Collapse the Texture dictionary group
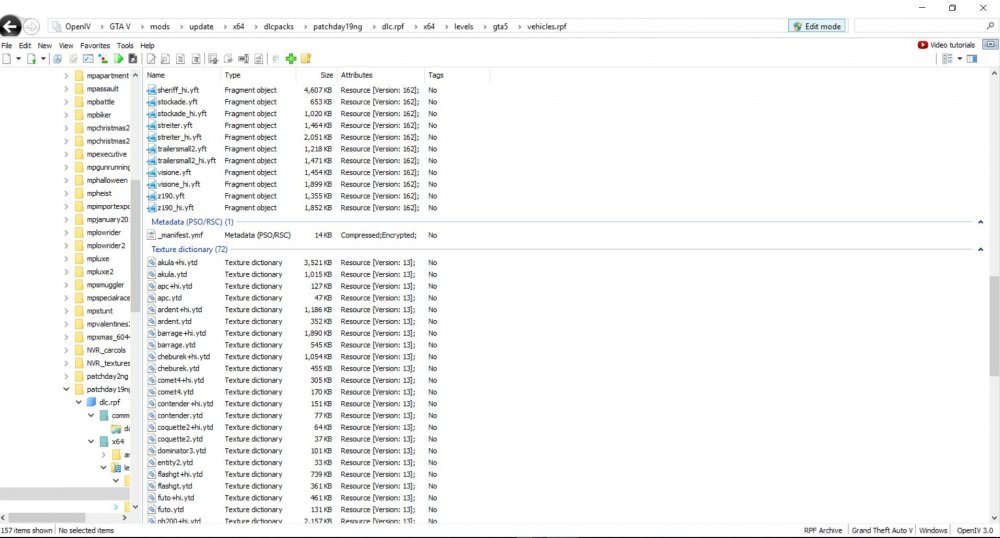1000x538 pixels. click(x=980, y=250)
